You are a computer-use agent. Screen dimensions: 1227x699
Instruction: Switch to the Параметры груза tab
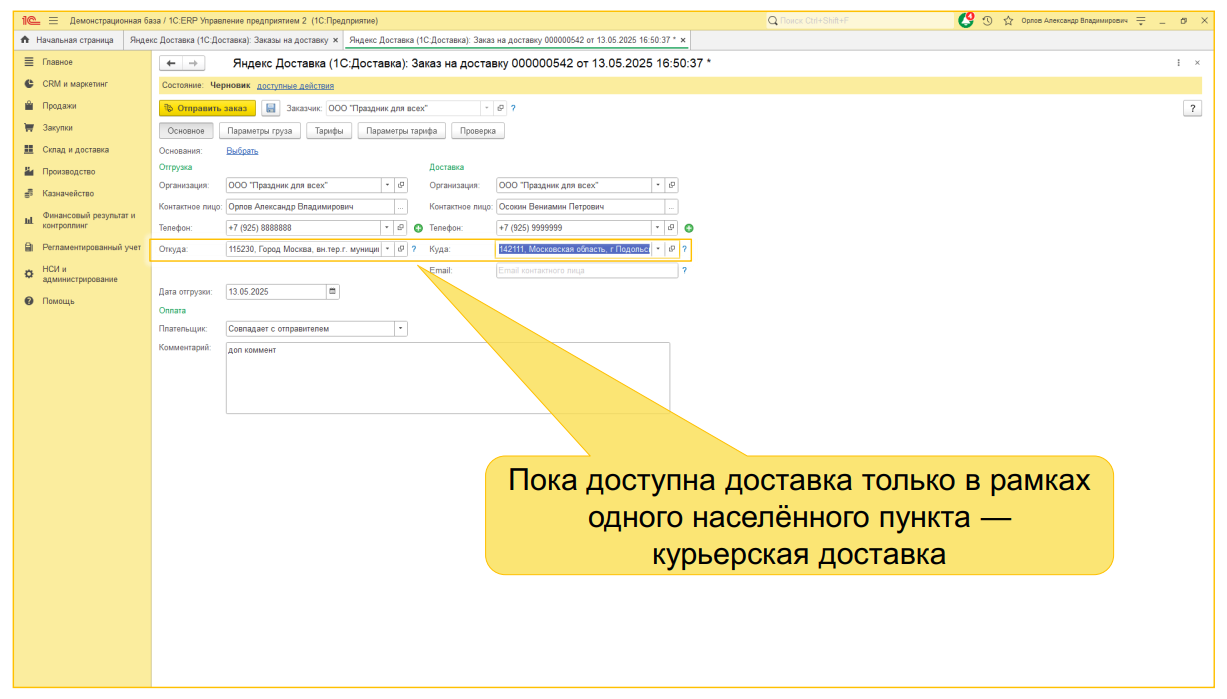tap(259, 130)
